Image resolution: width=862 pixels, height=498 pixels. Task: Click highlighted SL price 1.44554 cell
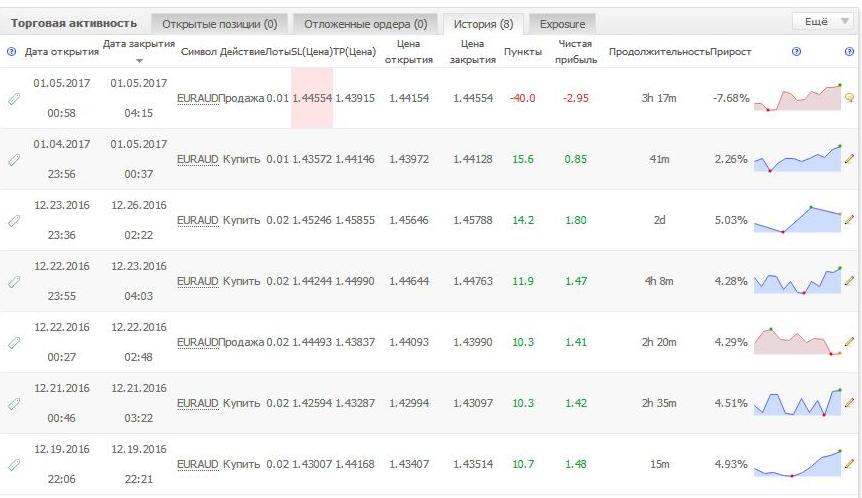click(312, 98)
